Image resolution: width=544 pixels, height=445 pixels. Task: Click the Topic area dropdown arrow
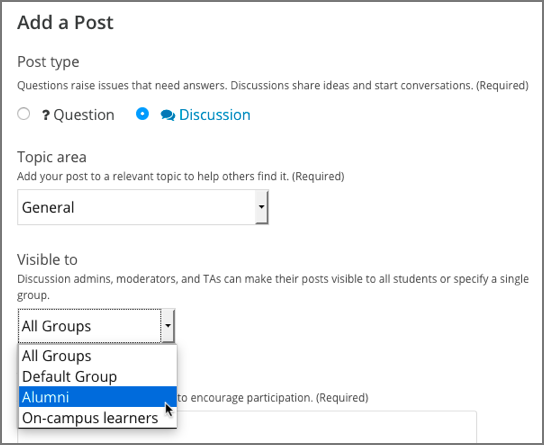tap(262, 207)
